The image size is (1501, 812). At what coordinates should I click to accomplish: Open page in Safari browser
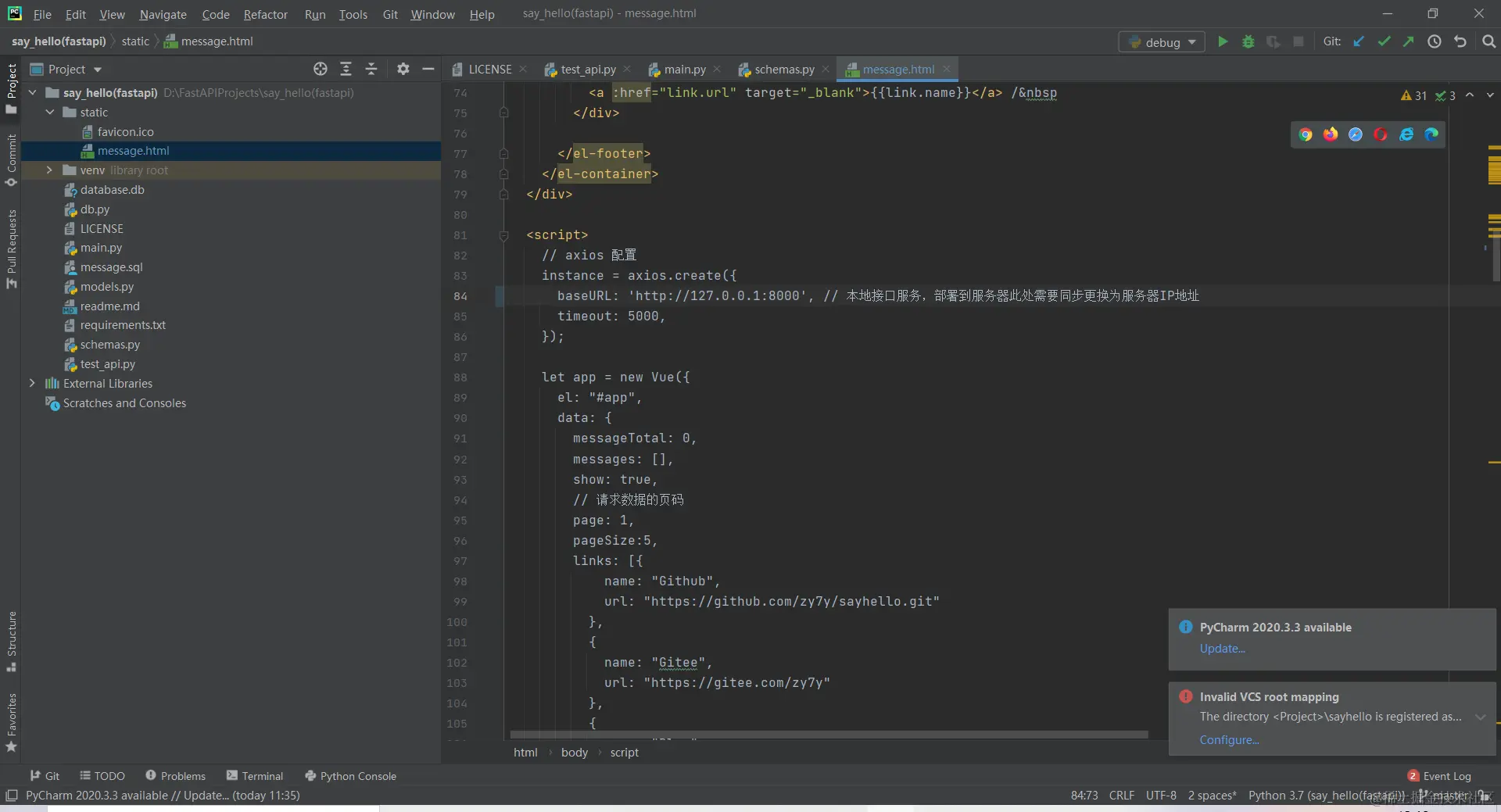pos(1356,134)
